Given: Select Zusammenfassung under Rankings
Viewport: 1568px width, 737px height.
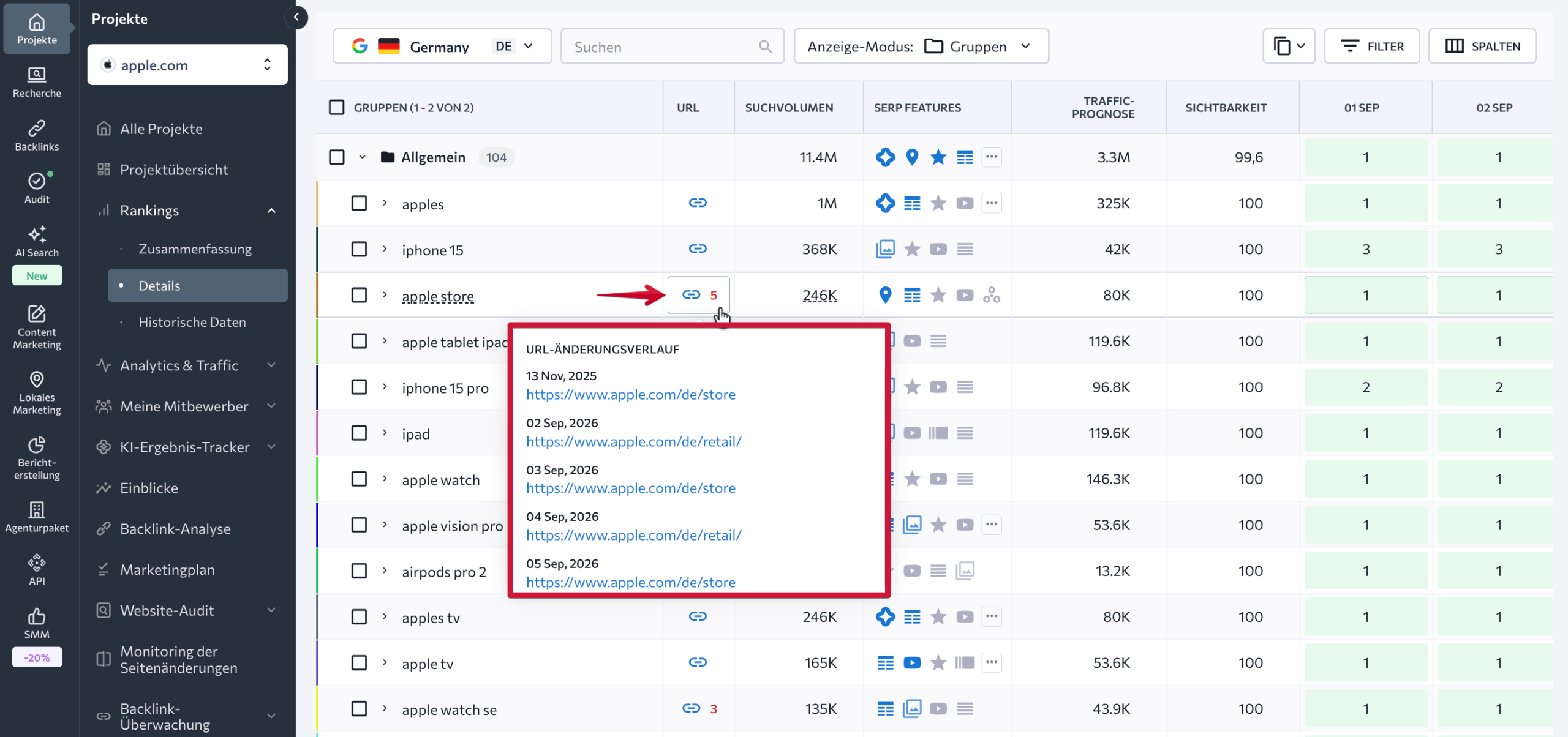Looking at the screenshot, I should click(x=195, y=249).
